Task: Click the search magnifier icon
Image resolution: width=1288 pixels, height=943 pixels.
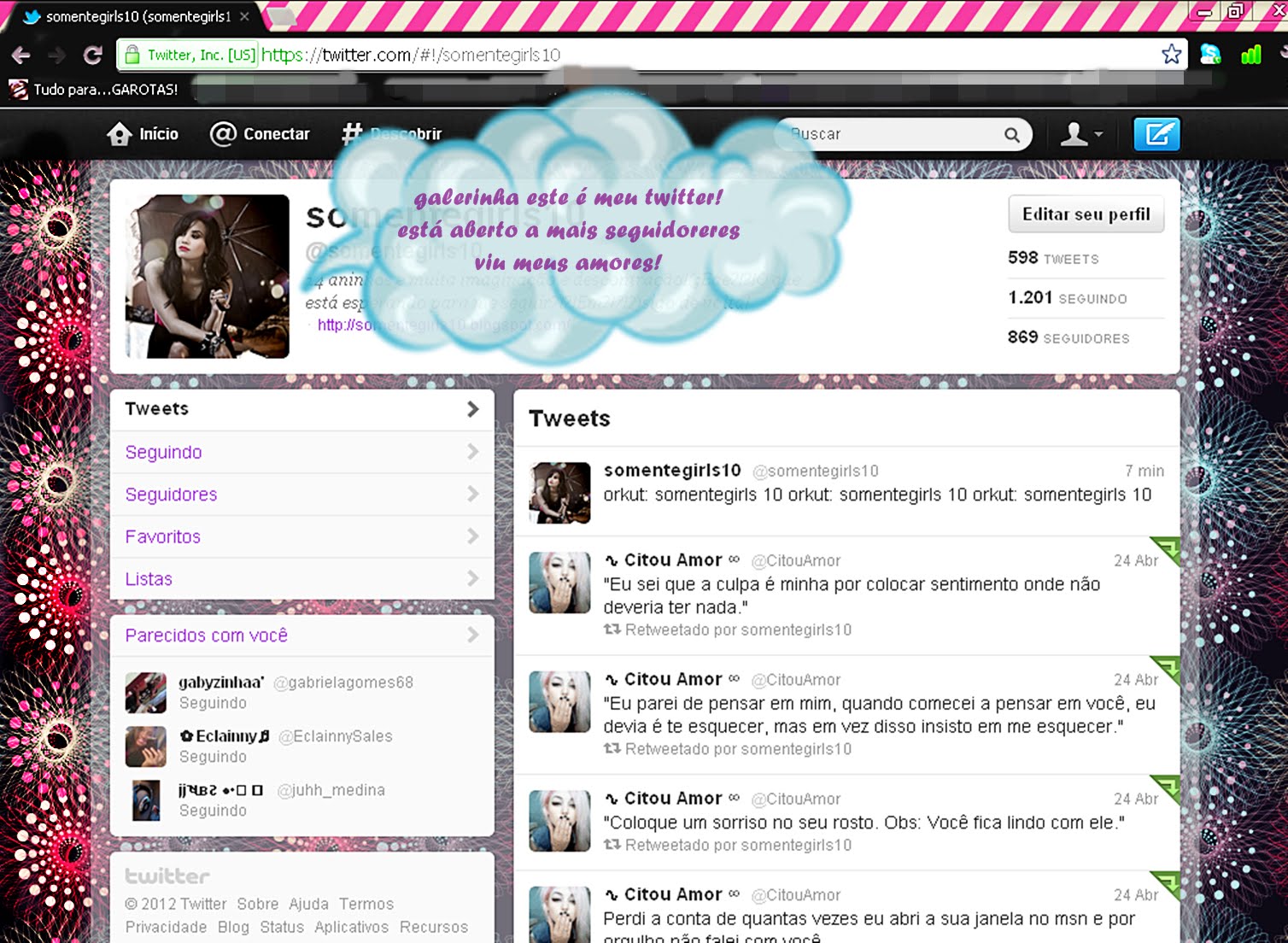Action: 1012,135
